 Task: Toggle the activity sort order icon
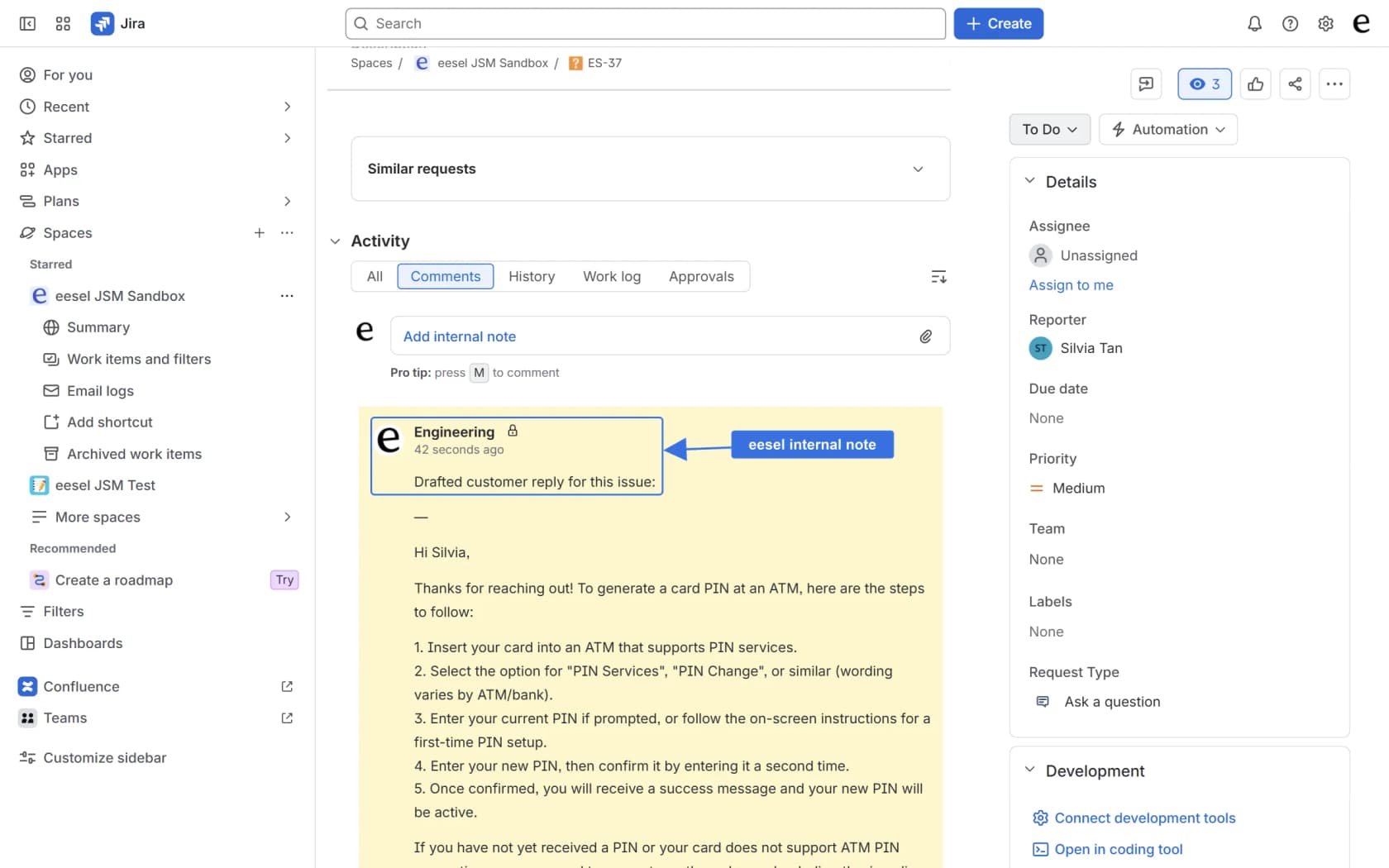pos(938,277)
